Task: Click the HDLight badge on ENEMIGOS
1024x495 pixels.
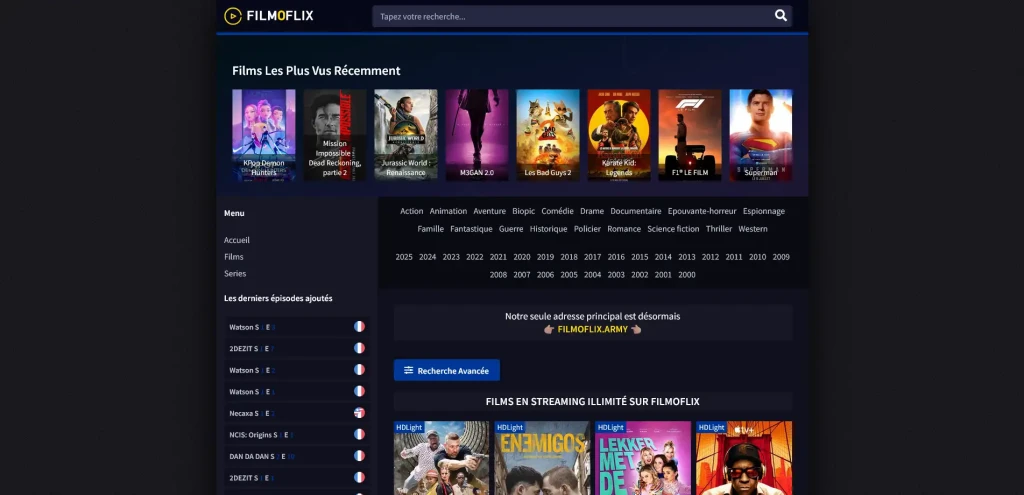Action: (510, 427)
